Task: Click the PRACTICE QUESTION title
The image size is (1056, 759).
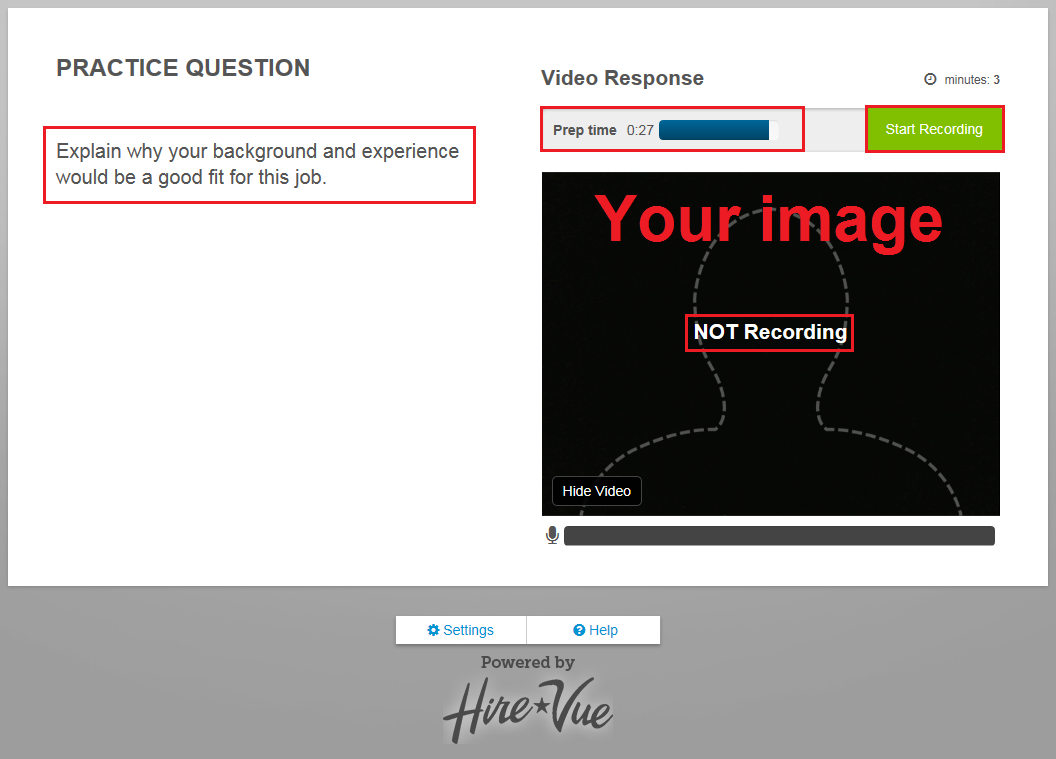Action: tap(183, 68)
